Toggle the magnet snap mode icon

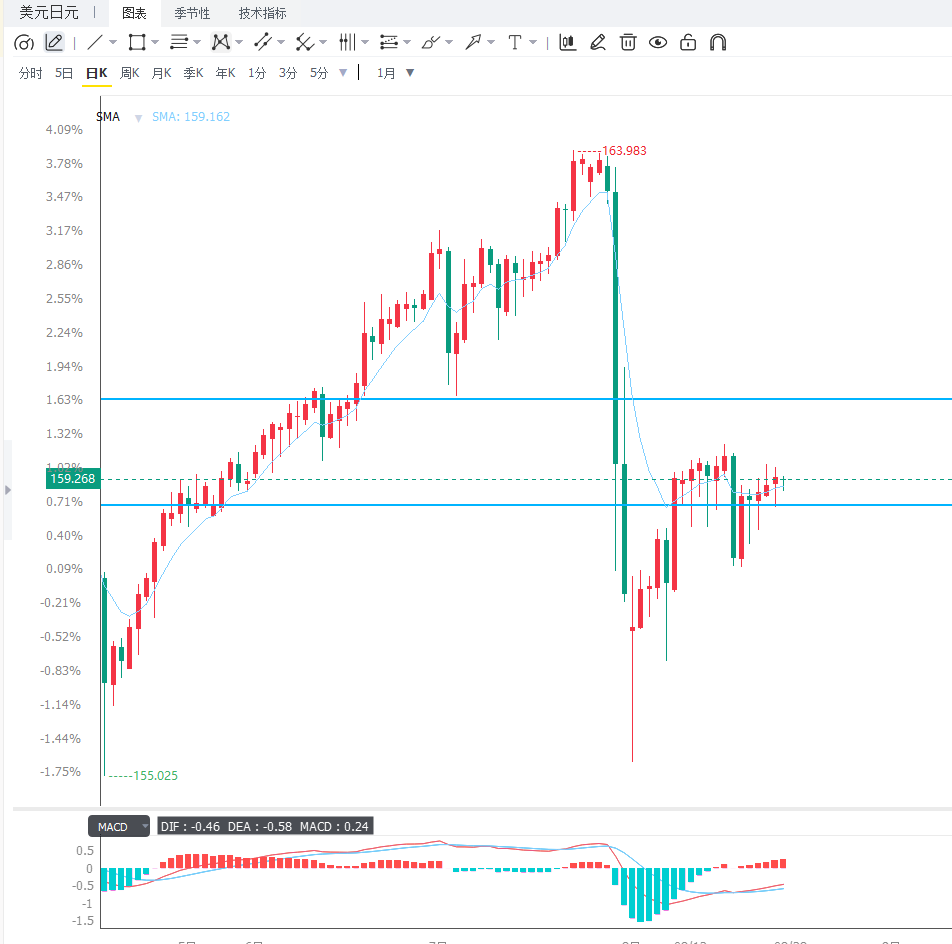718,42
